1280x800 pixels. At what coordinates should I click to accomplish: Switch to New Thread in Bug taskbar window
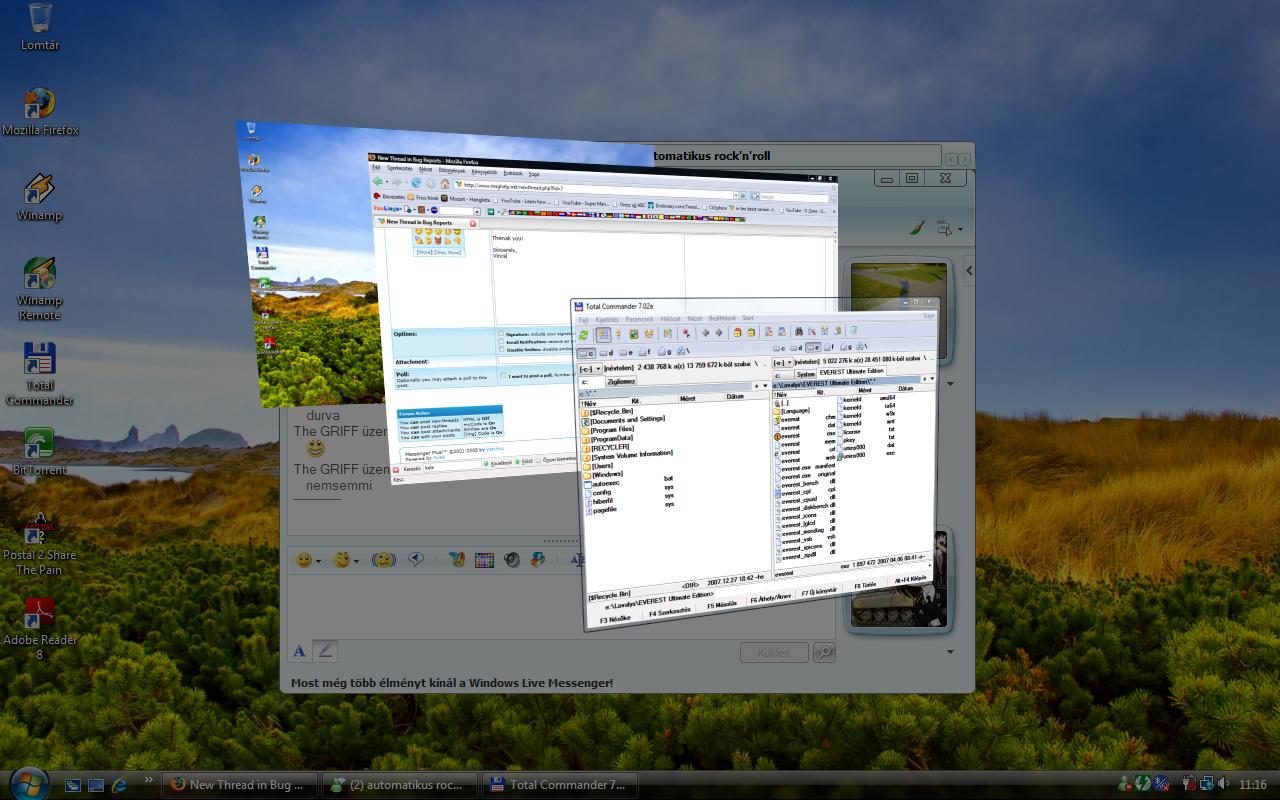coord(241,785)
